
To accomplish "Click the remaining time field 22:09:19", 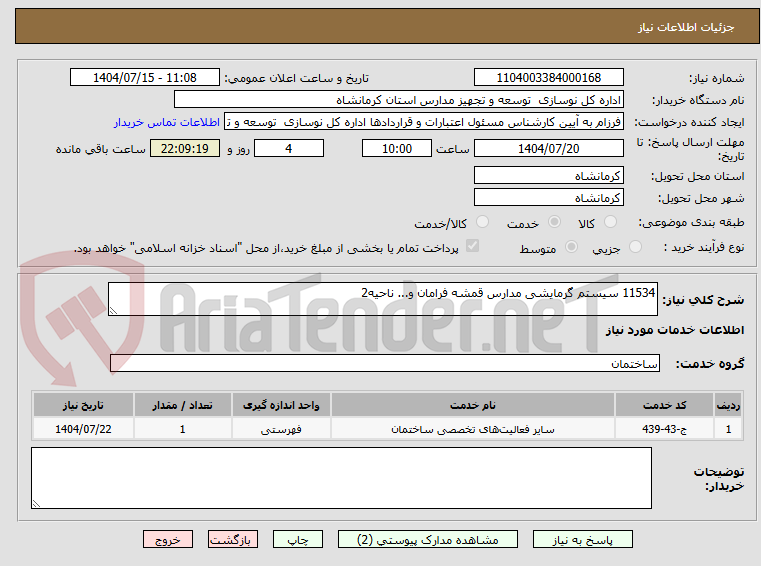I will [184, 149].
